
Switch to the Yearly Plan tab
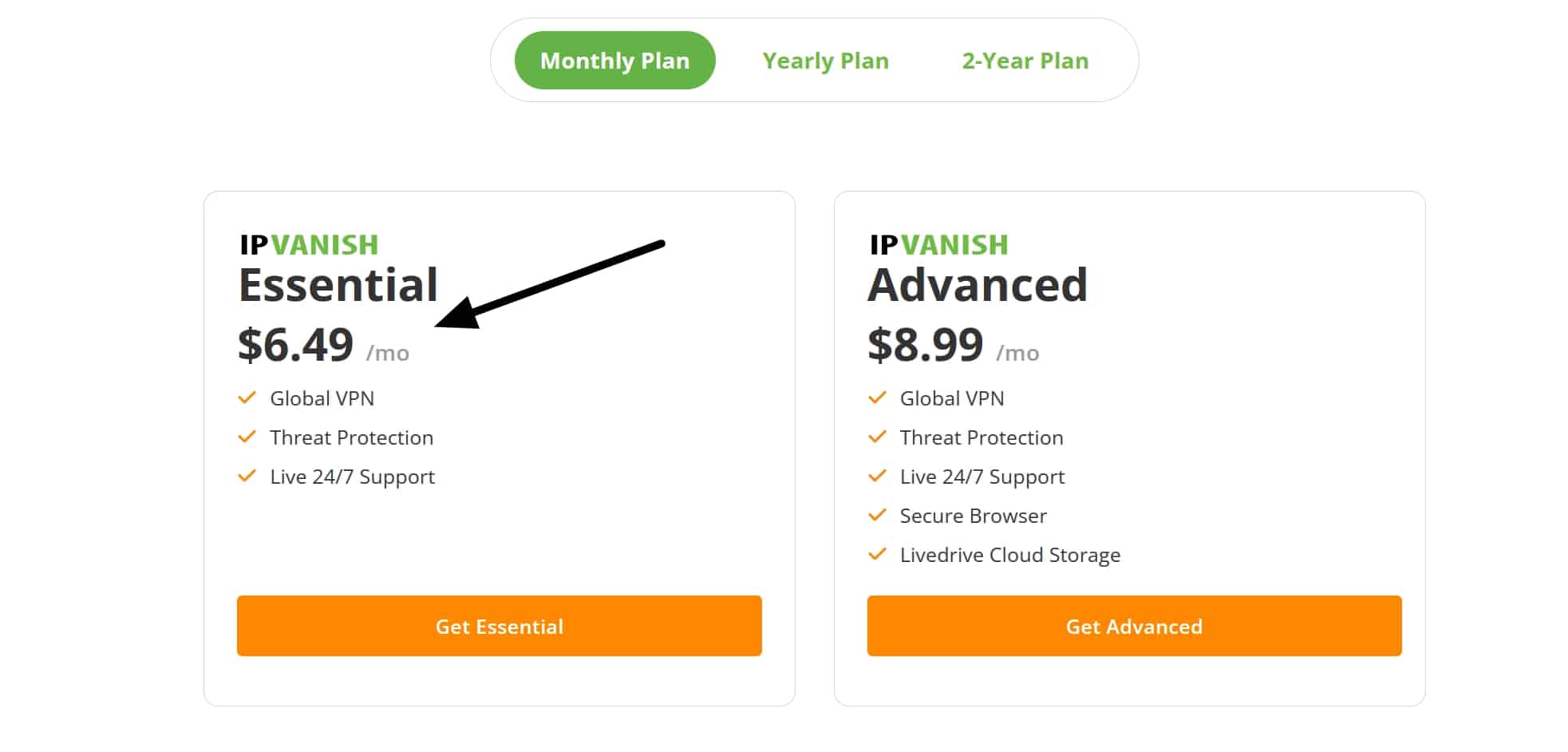(825, 61)
